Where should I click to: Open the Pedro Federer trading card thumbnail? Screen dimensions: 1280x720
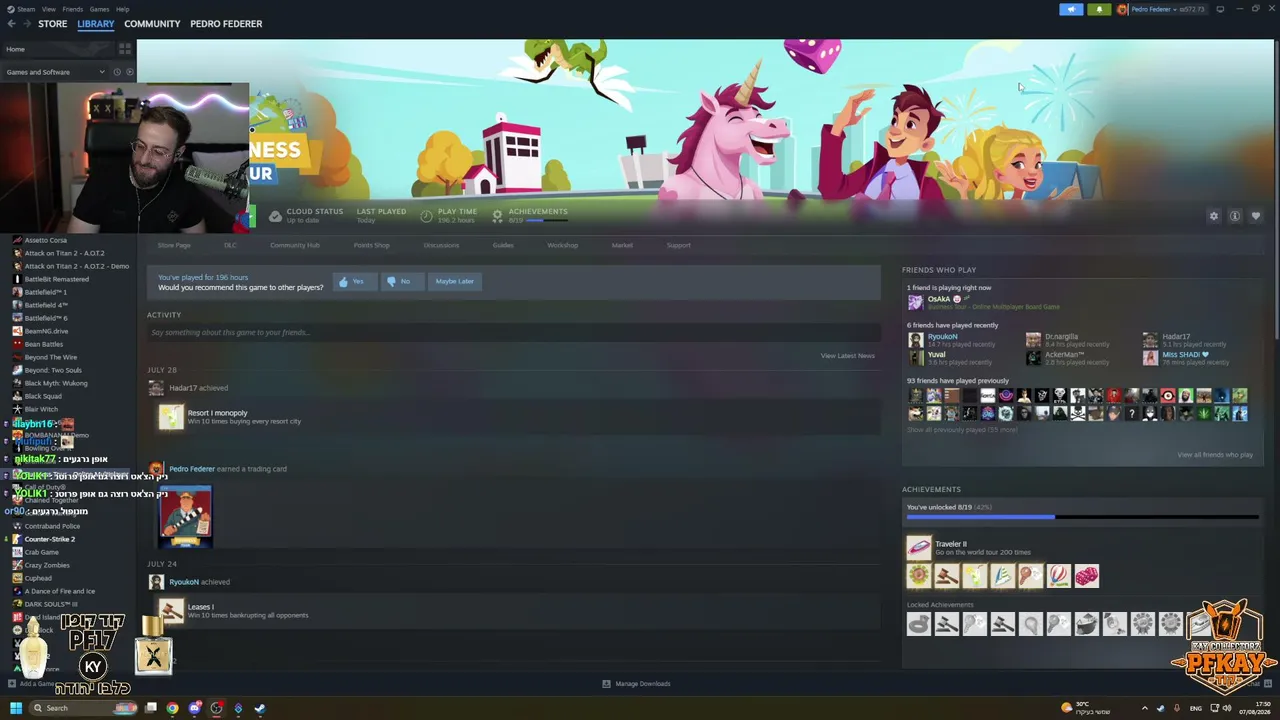(185, 516)
